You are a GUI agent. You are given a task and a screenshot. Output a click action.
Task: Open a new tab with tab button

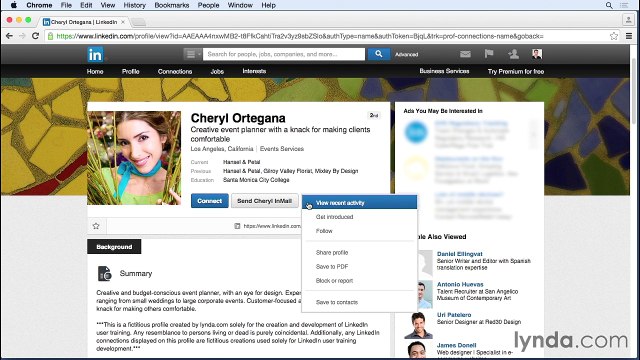click(x=138, y=22)
